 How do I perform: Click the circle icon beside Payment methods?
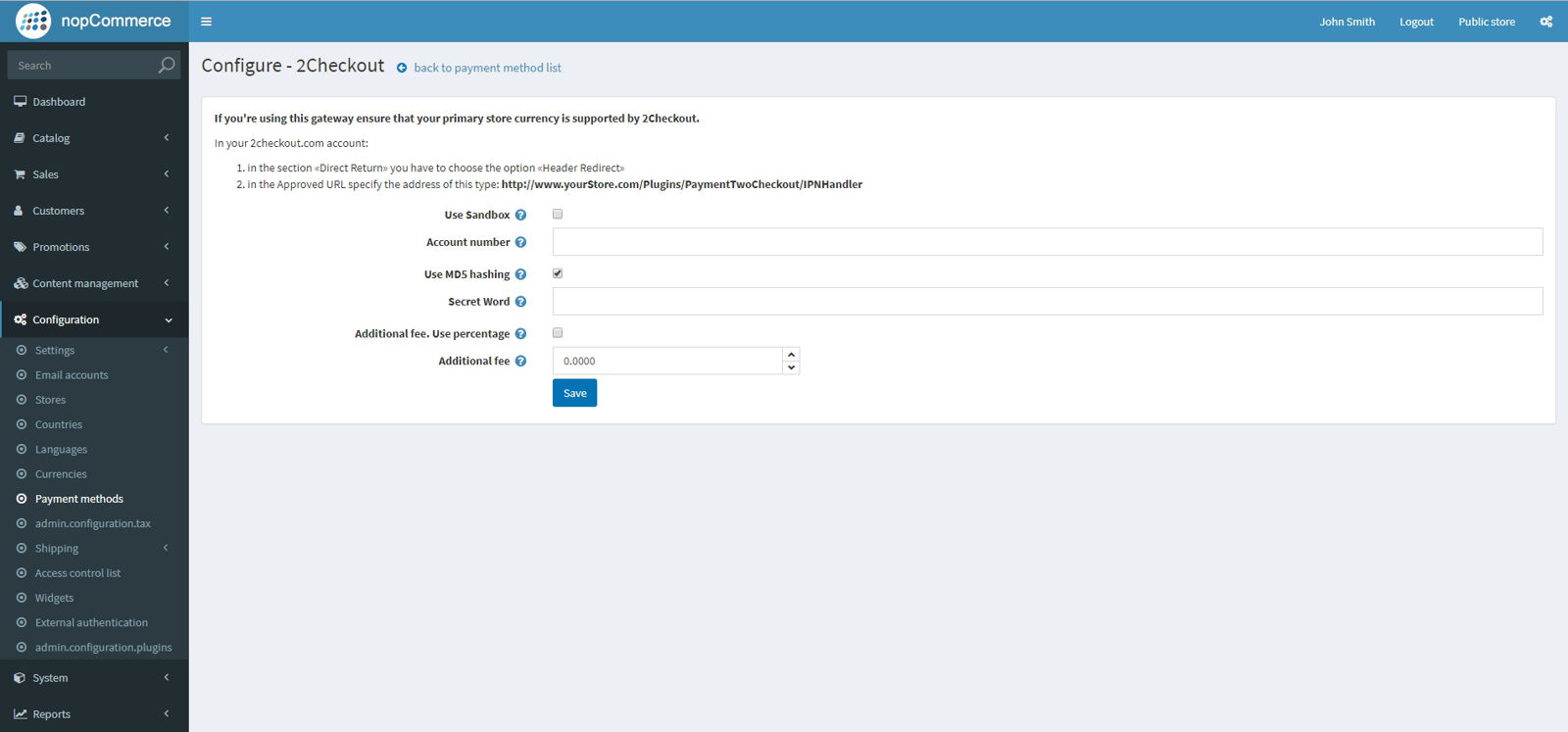(22, 499)
